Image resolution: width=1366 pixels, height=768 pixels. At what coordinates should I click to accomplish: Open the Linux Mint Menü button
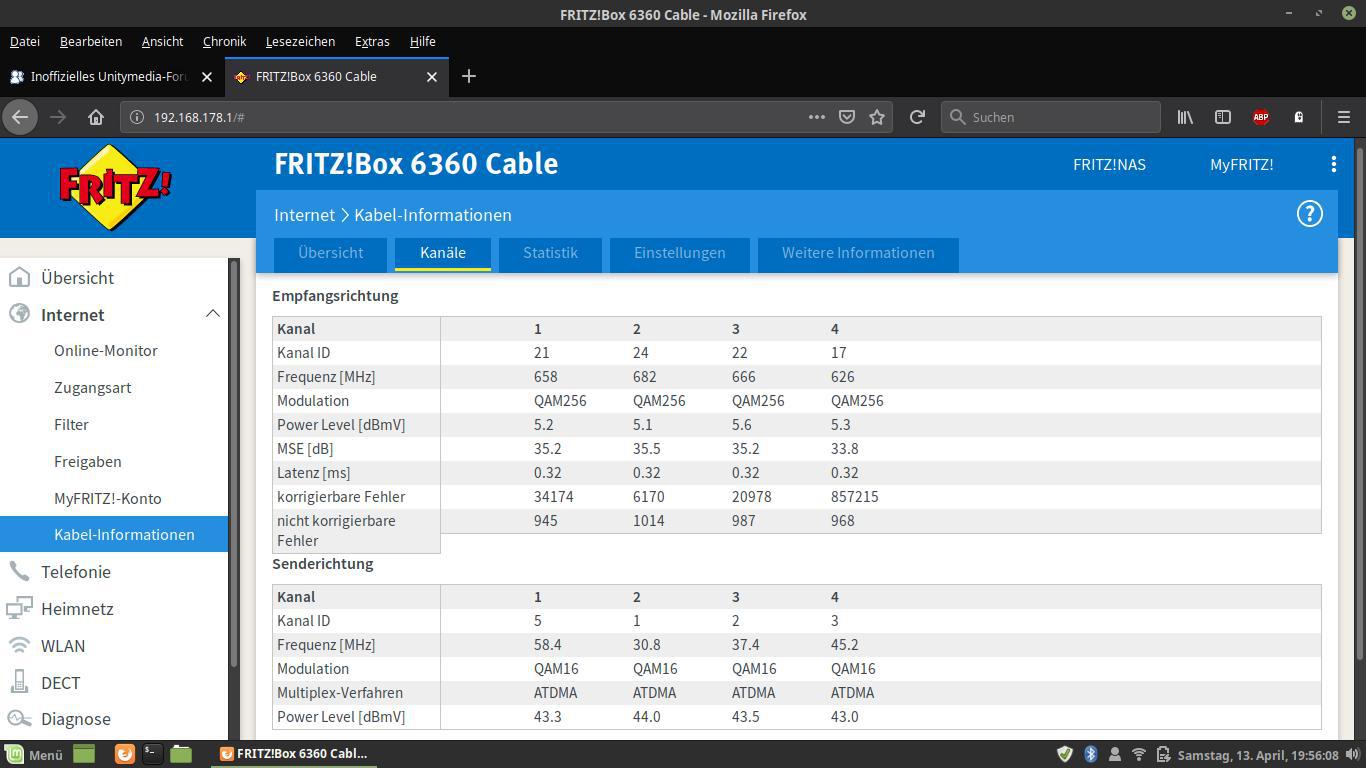click(34, 755)
